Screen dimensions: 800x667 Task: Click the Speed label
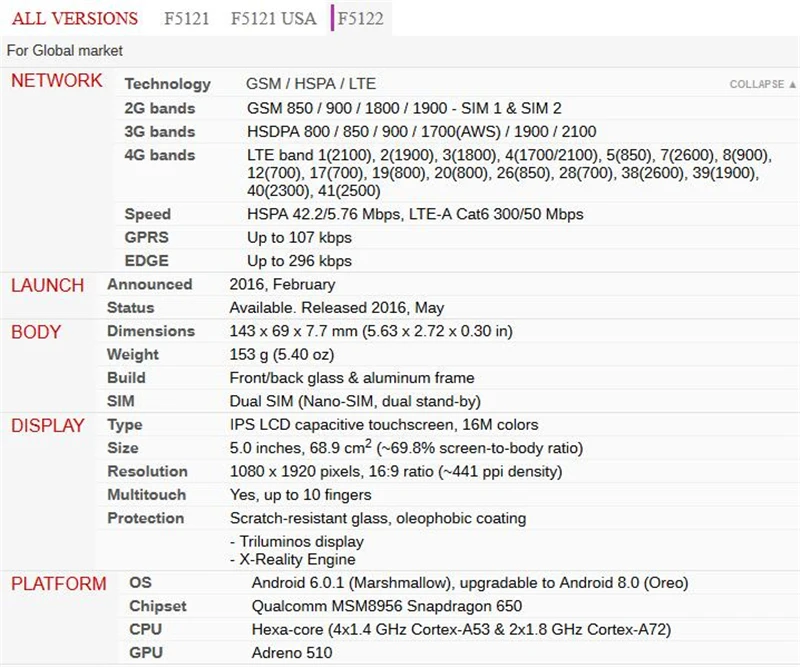147,214
